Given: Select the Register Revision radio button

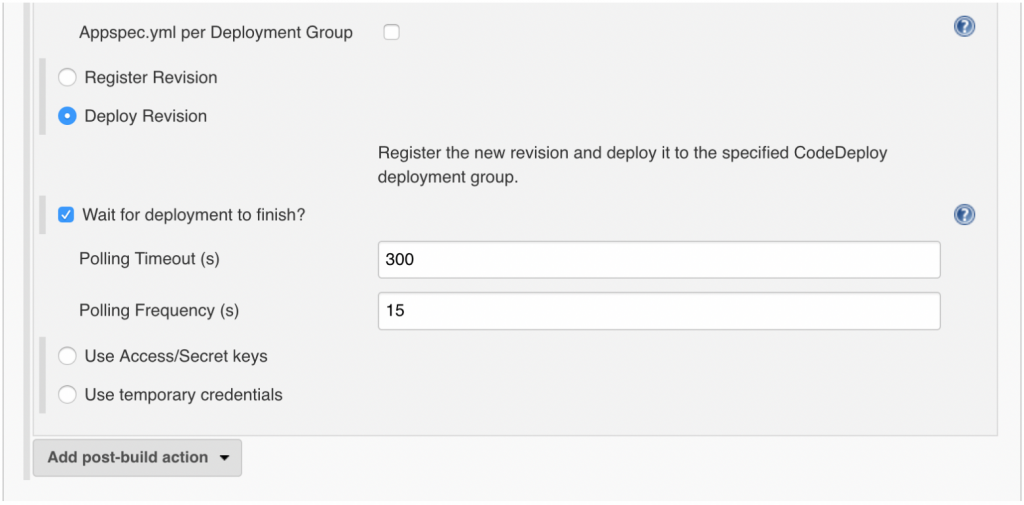Looking at the screenshot, I should pyautogui.click(x=67, y=77).
